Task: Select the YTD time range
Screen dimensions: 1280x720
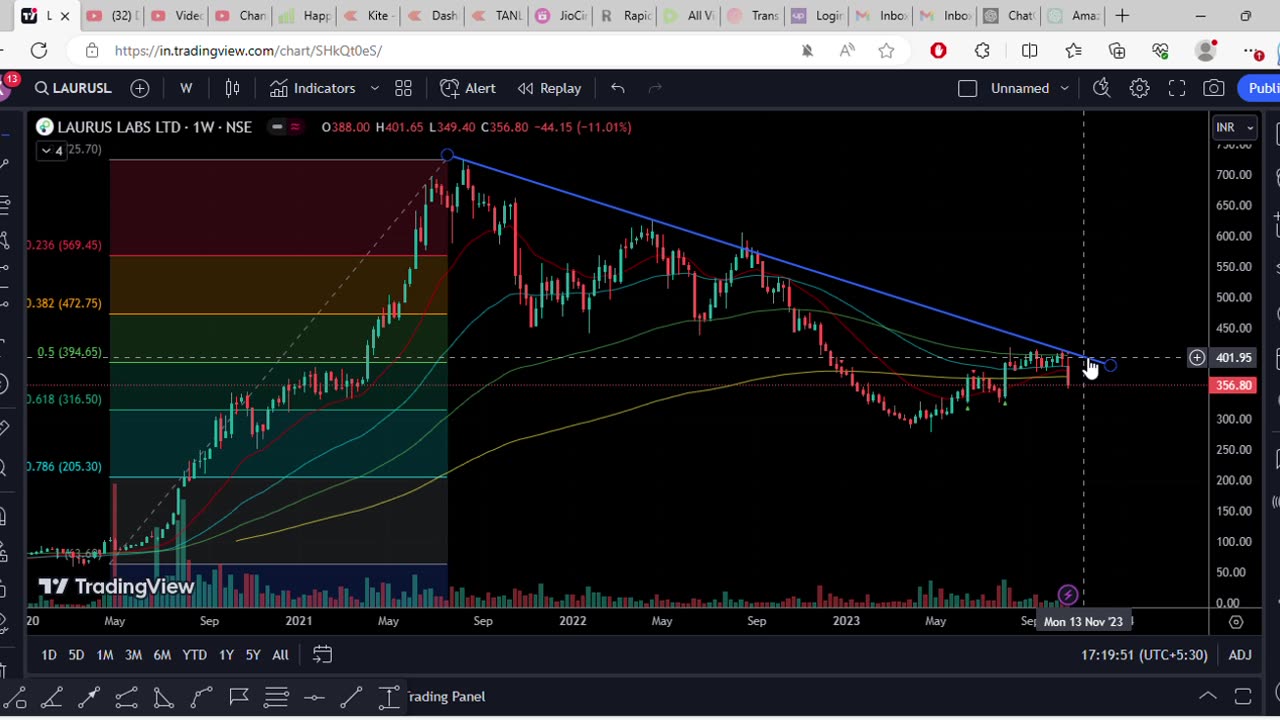Action: click(x=194, y=655)
